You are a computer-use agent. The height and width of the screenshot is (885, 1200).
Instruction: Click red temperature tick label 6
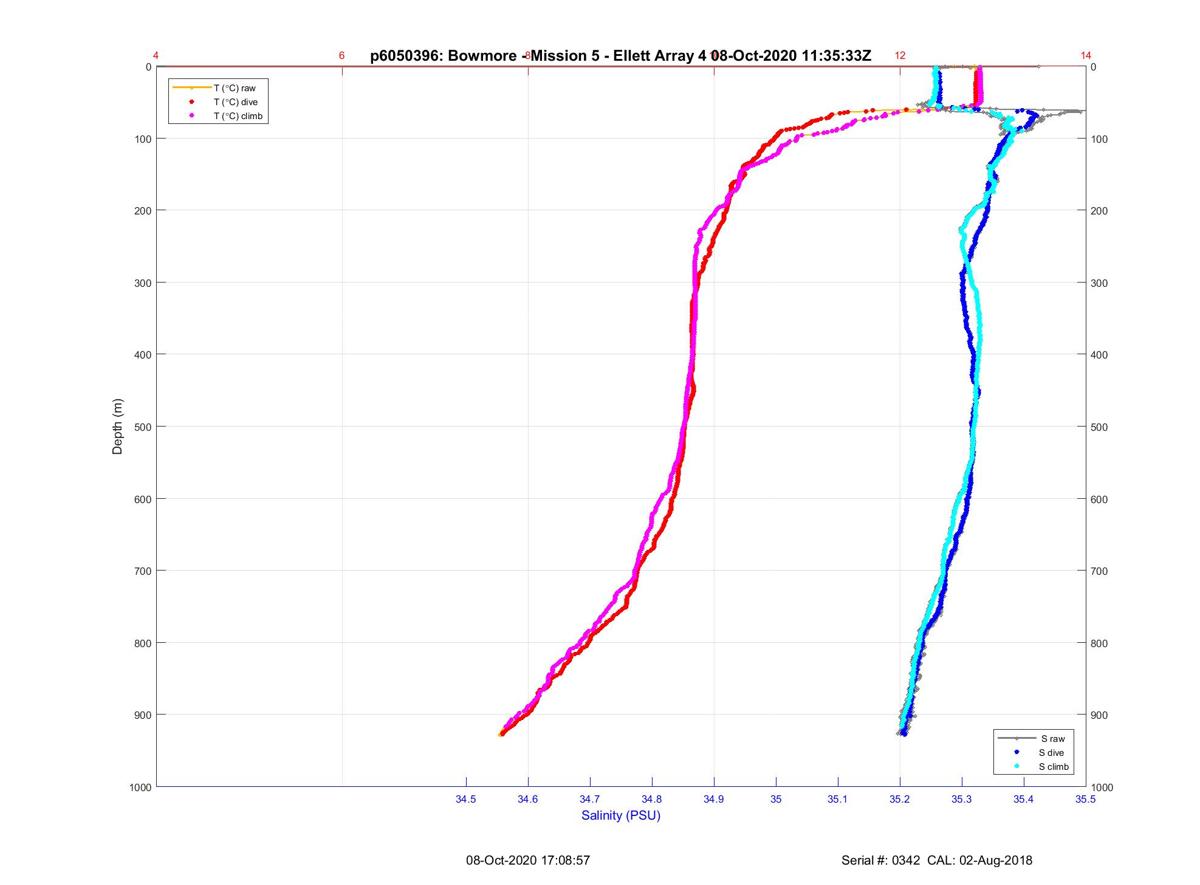pyautogui.click(x=342, y=56)
